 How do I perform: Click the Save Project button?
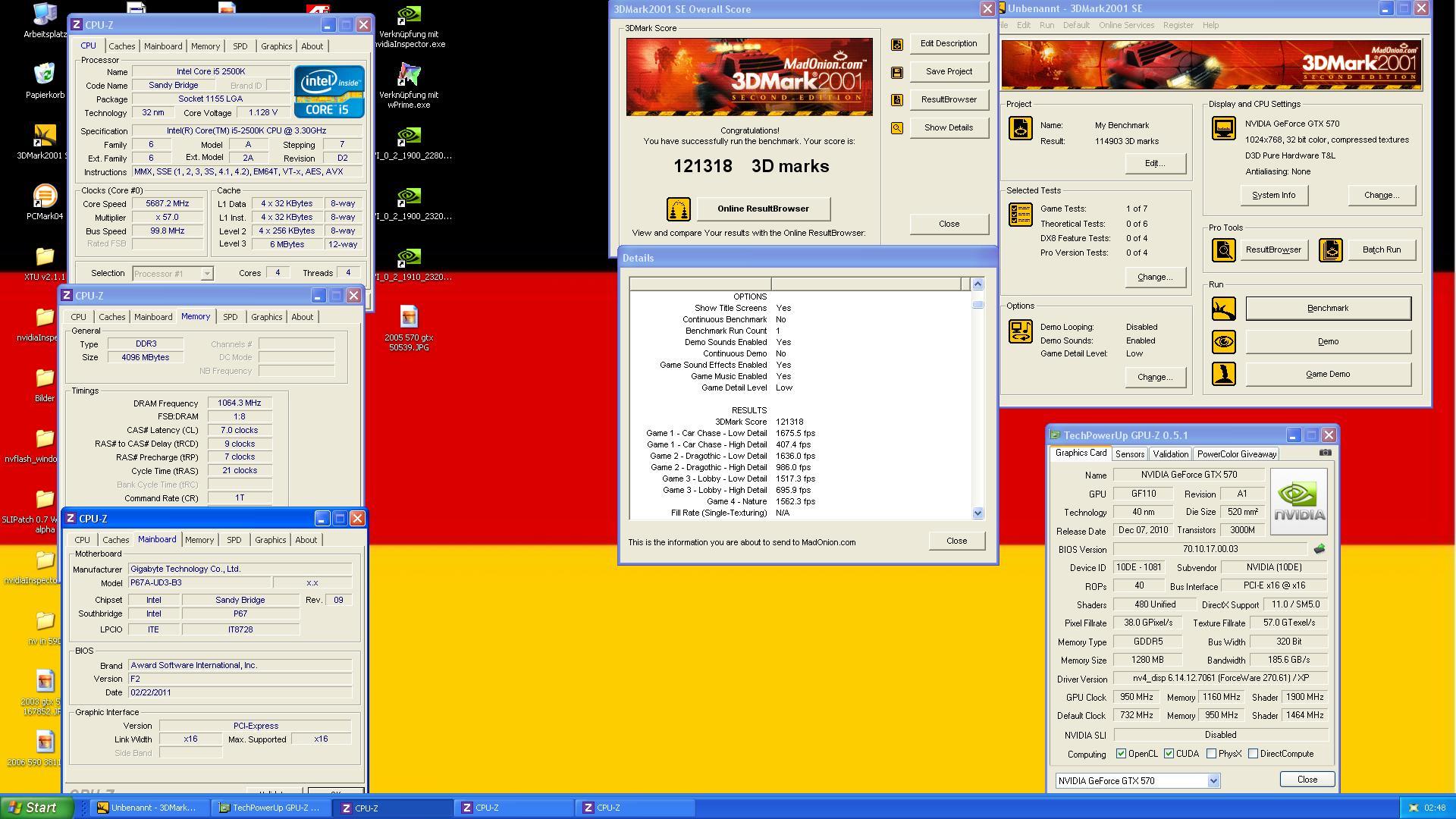949,71
